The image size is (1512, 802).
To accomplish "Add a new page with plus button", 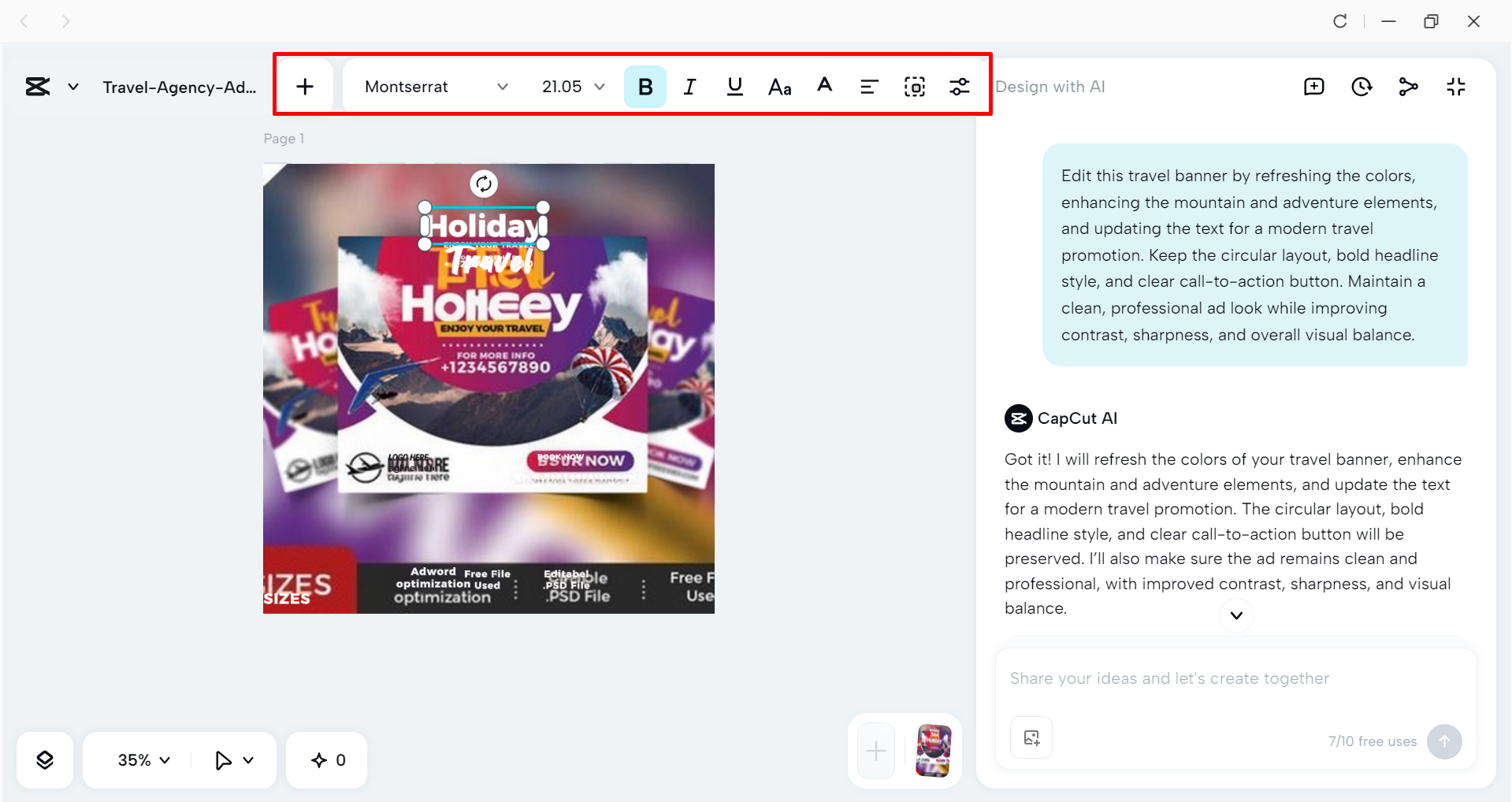I will (876, 751).
